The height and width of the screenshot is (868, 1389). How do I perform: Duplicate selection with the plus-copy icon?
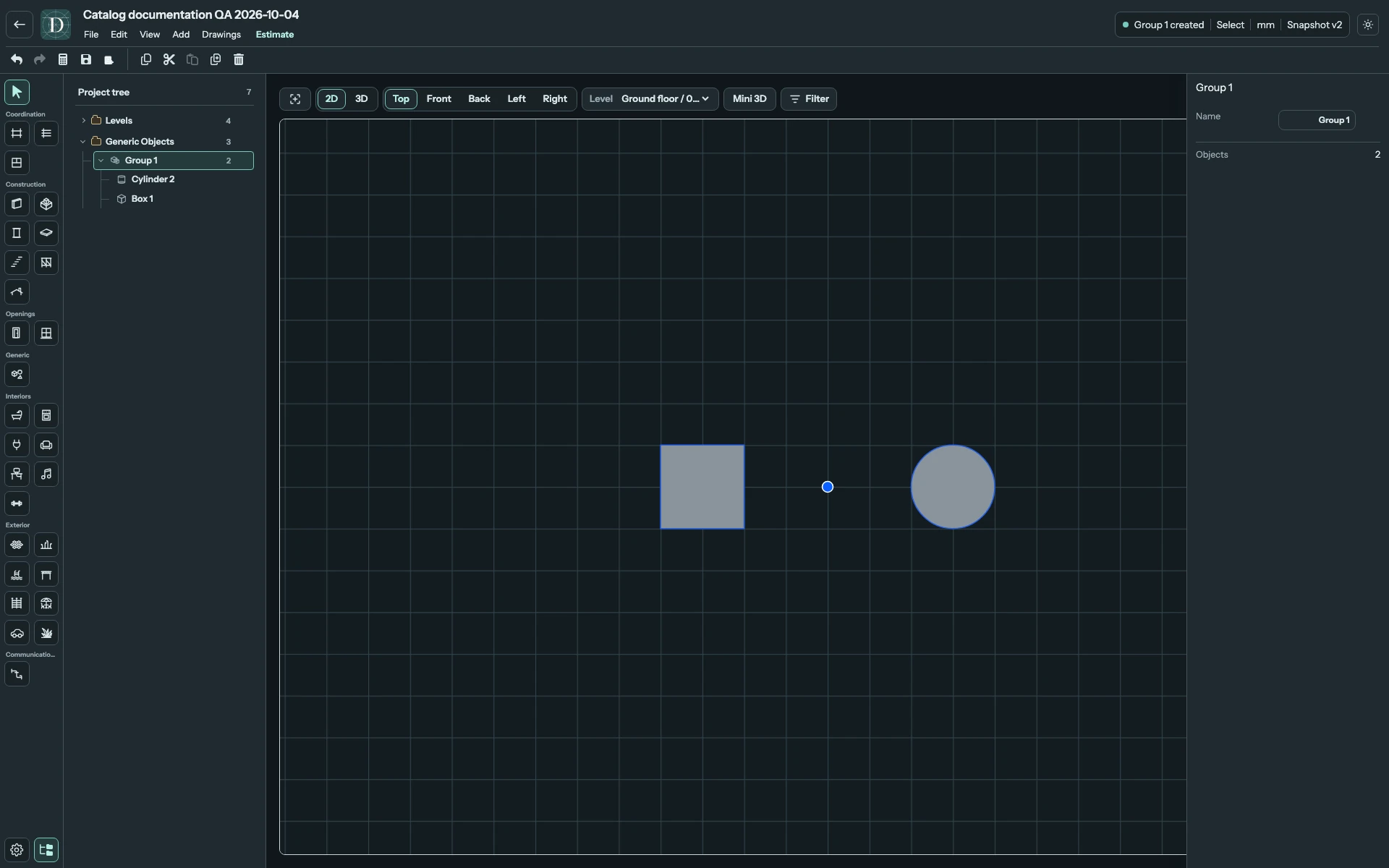point(216,59)
